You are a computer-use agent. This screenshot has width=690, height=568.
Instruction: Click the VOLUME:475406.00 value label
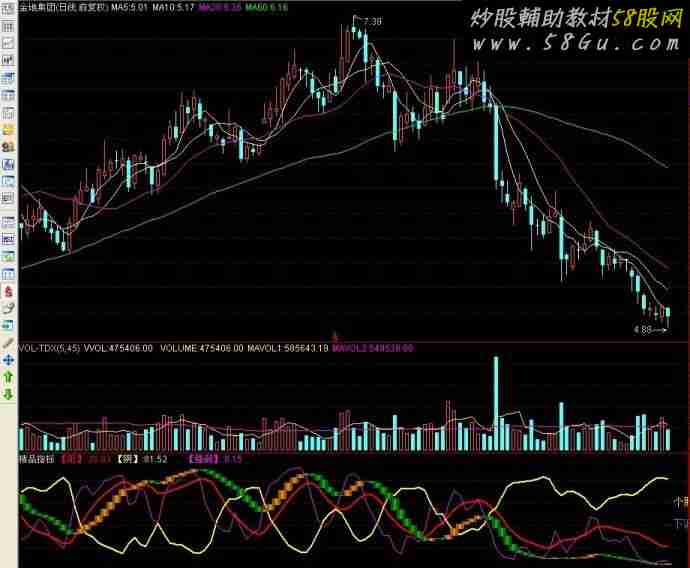[x=202, y=348]
